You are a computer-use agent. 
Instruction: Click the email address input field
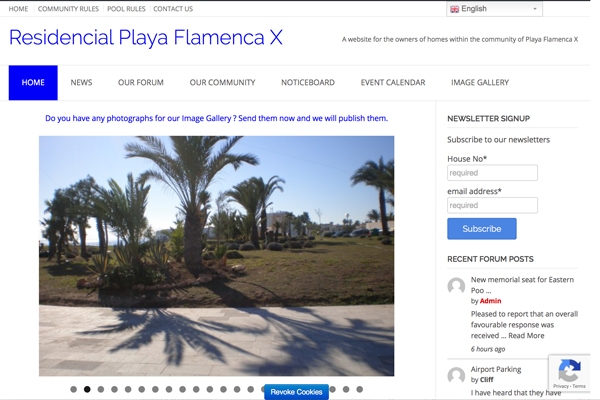[x=492, y=205]
